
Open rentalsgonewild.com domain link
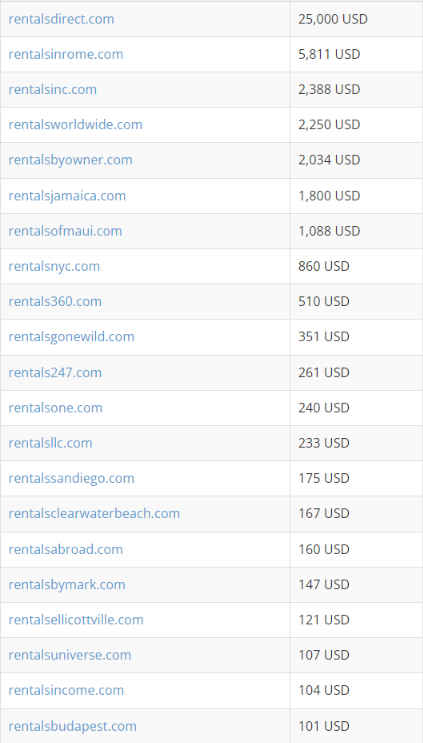(72, 336)
